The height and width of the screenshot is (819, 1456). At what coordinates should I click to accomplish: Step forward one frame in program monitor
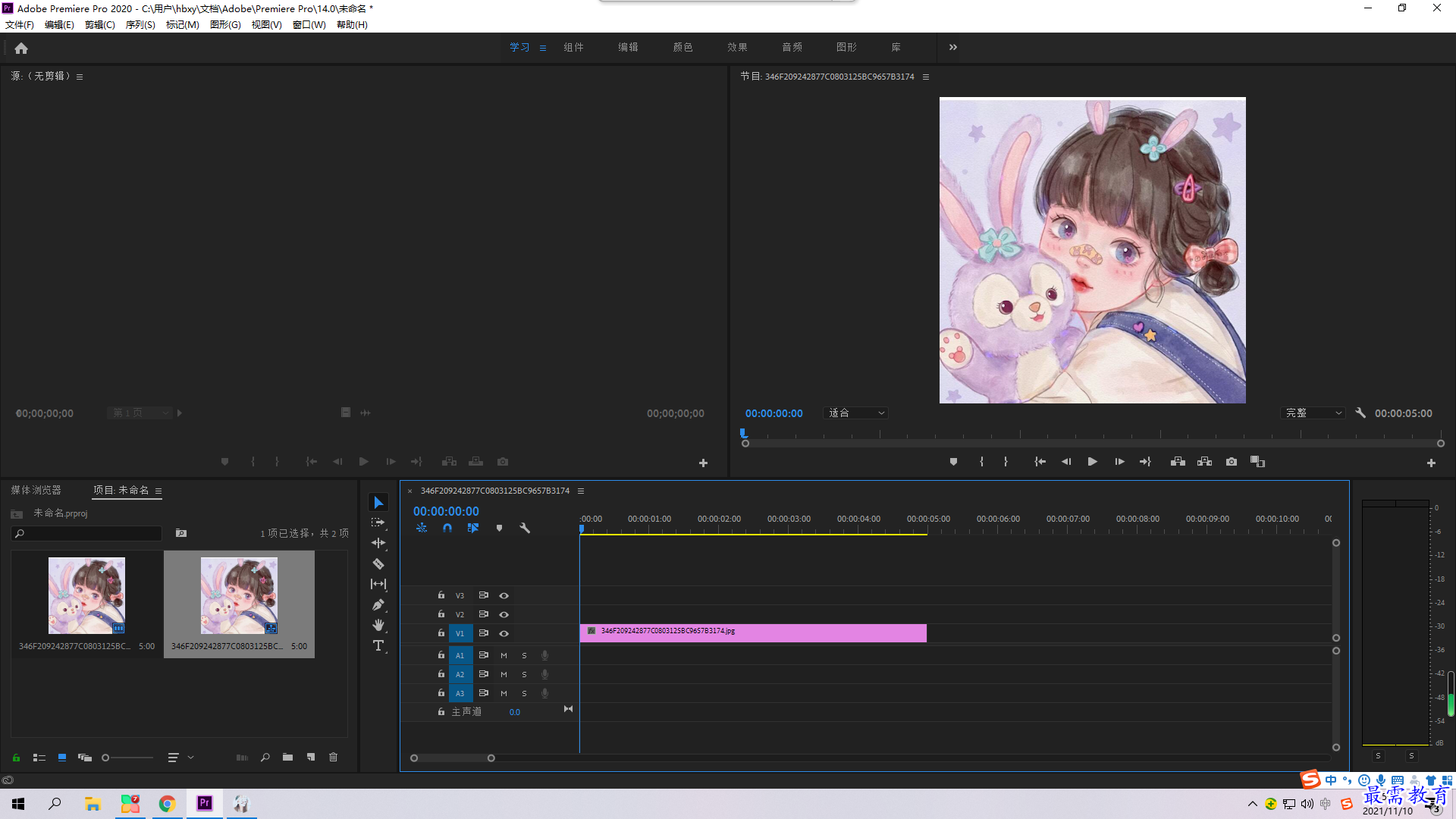[x=1119, y=462]
